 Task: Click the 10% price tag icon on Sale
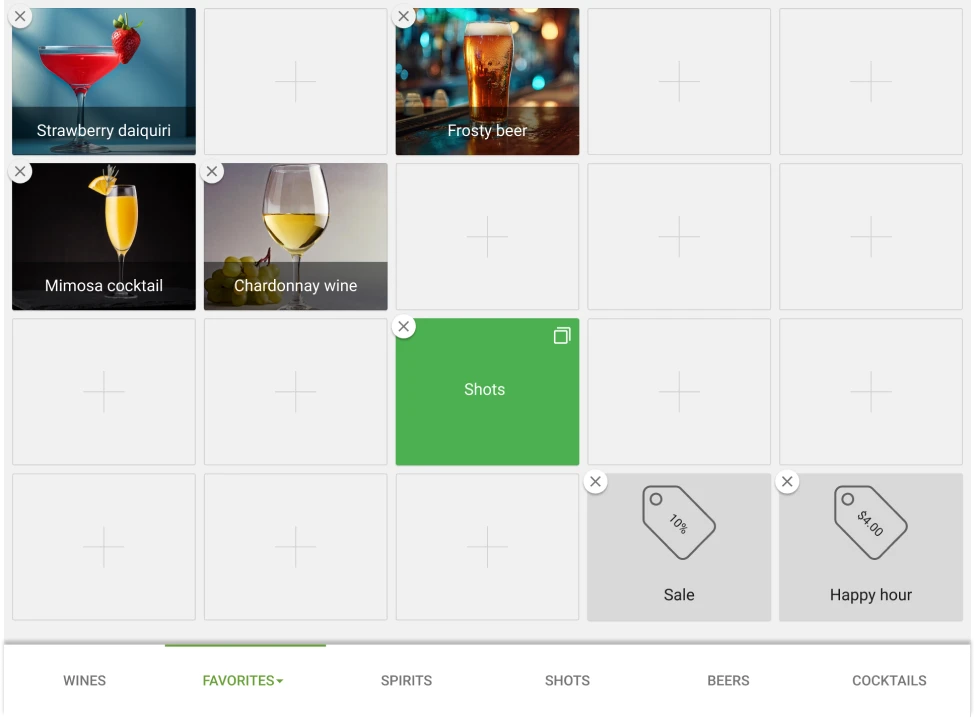tap(678, 521)
